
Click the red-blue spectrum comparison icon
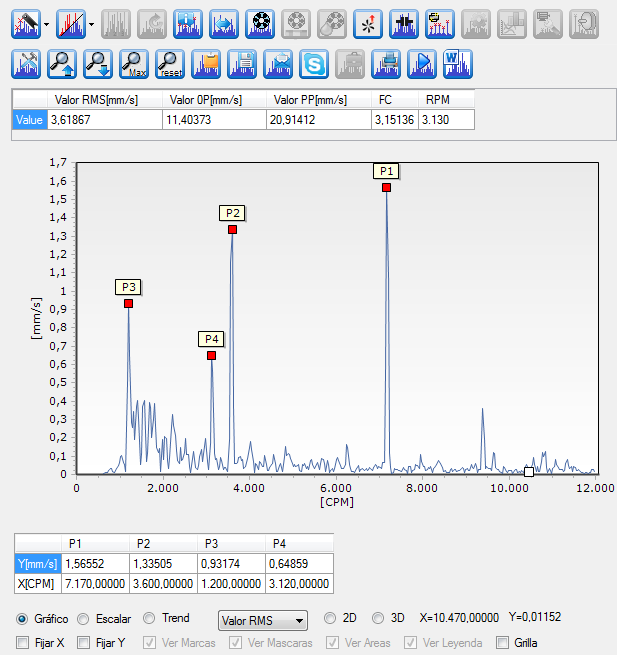tap(71, 24)
